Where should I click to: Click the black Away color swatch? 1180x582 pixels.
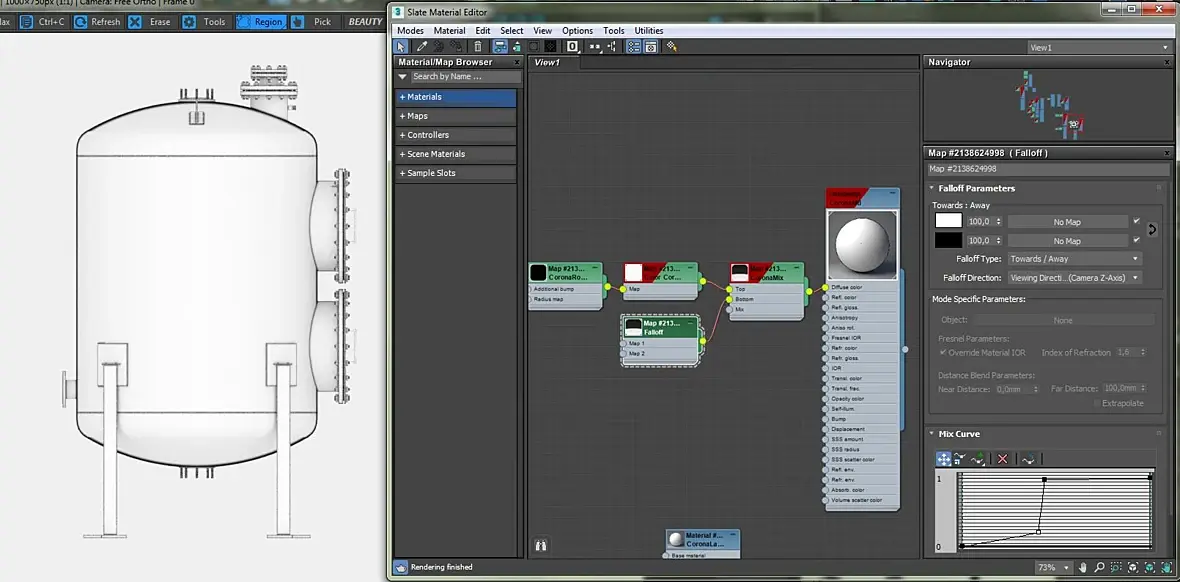(948, 240)
